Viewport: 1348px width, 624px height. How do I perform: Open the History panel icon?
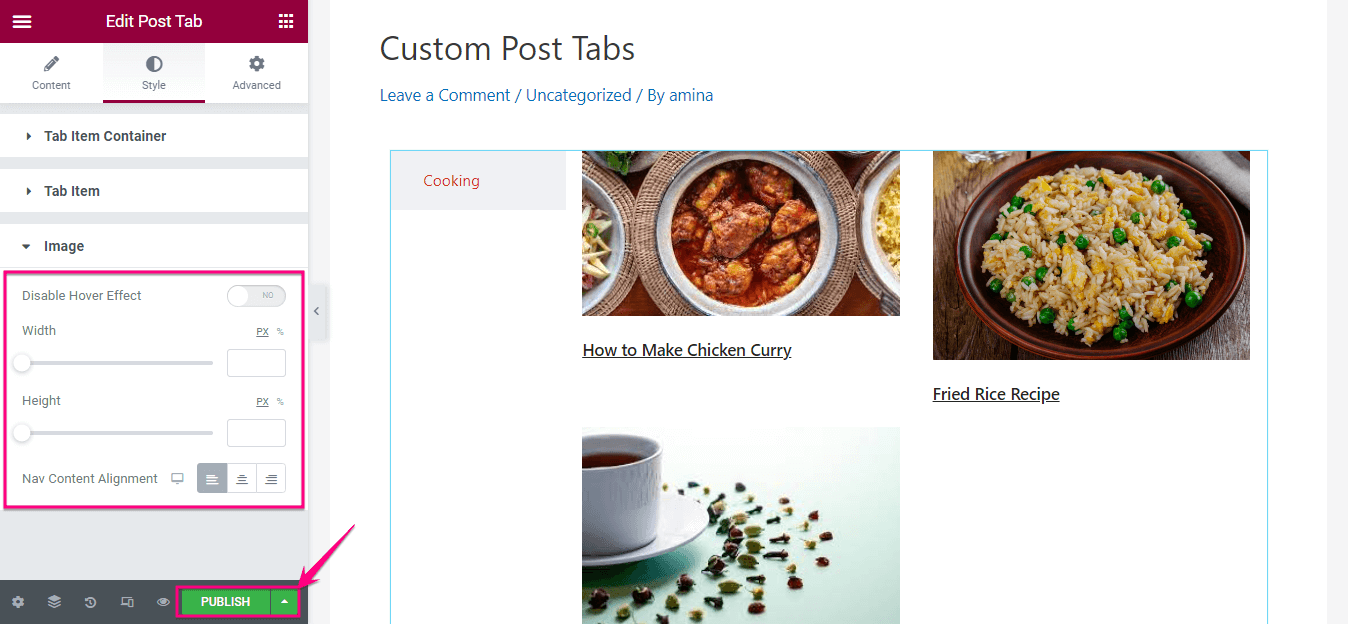tap(89, 601)
